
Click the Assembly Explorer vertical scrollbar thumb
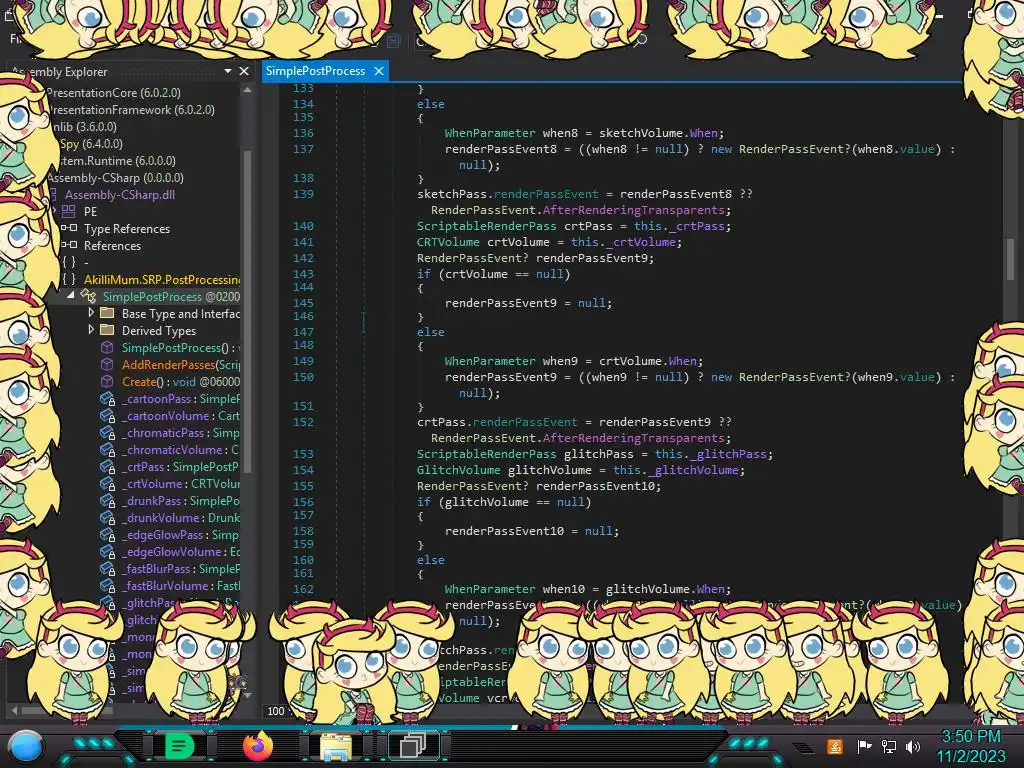point(248,310)
